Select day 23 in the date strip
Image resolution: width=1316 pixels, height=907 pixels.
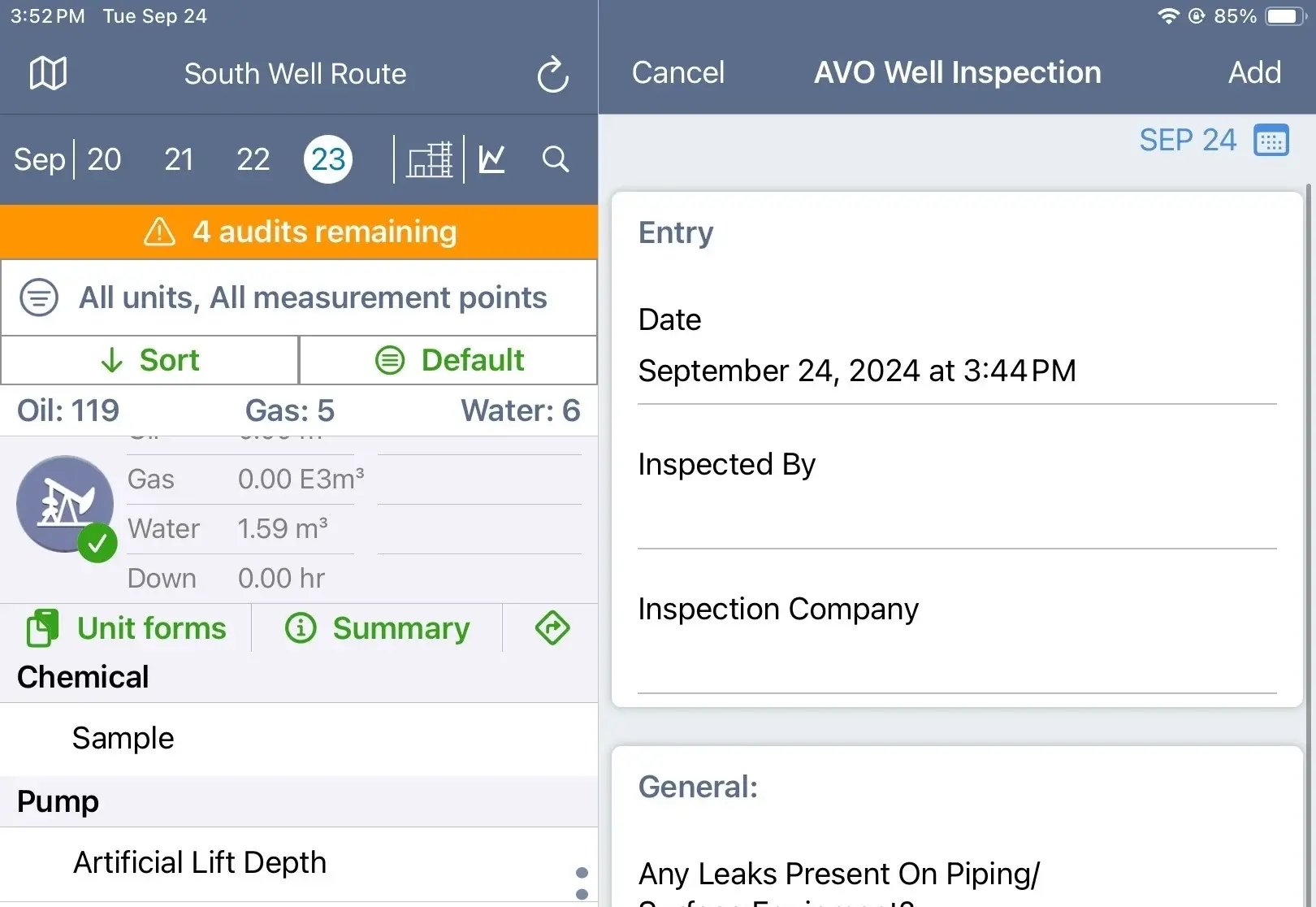tap(328, 159)
